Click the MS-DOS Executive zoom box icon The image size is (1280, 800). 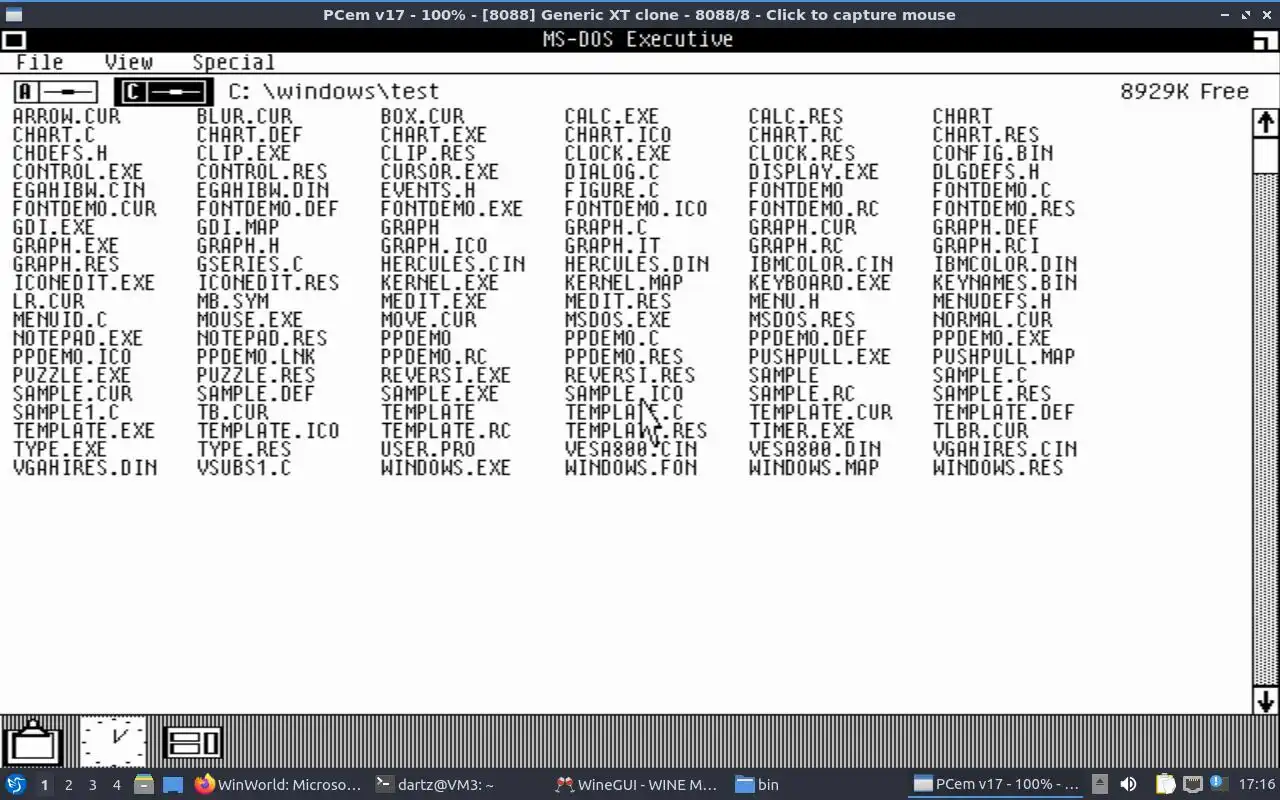click(x=1265, y=40)
